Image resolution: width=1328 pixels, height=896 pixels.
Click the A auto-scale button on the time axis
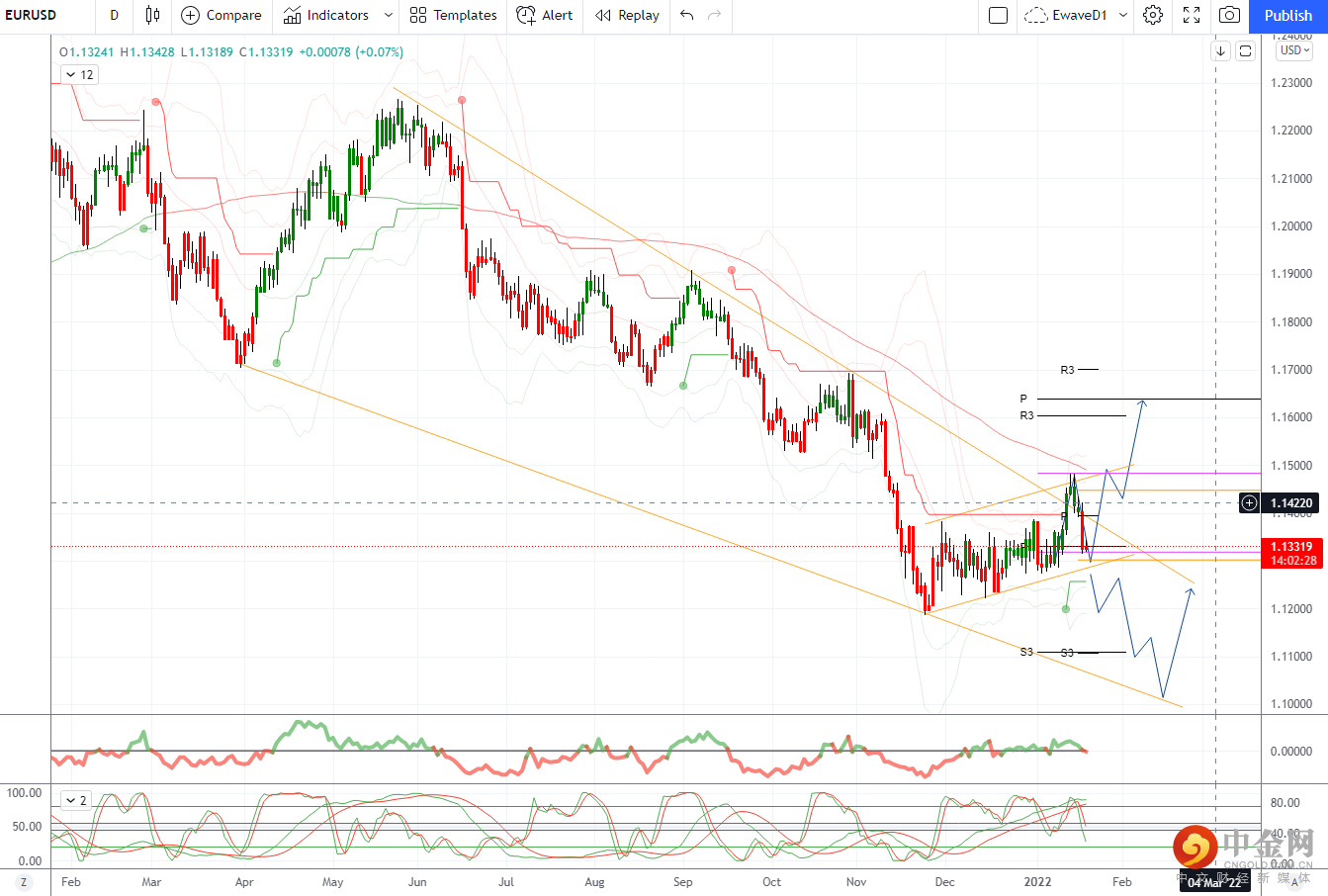(x=1294, y=882)
